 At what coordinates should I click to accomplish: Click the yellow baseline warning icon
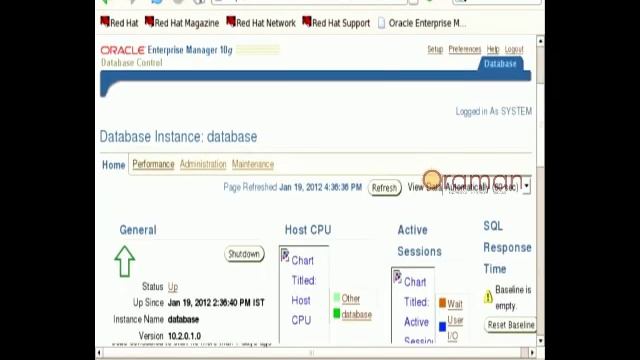point(488,297)
